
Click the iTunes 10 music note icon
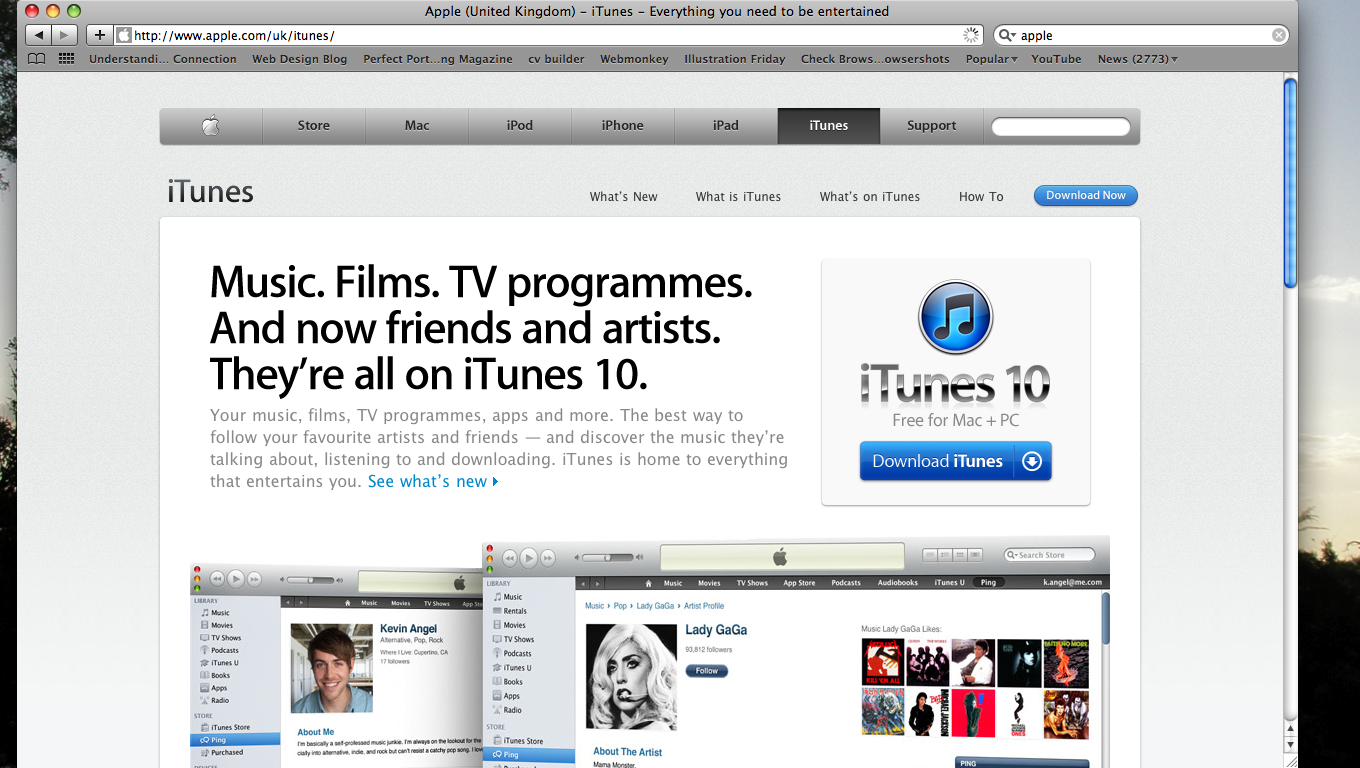point(955,317)
